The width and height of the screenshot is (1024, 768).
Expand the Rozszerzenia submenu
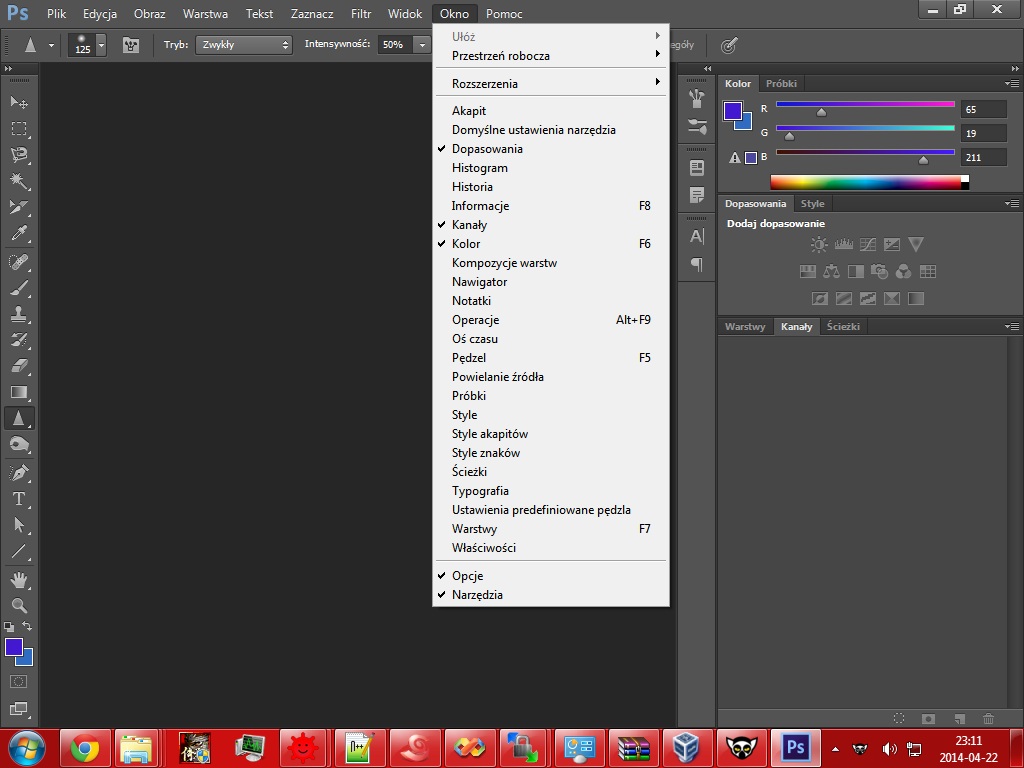(x=551, y=84)
